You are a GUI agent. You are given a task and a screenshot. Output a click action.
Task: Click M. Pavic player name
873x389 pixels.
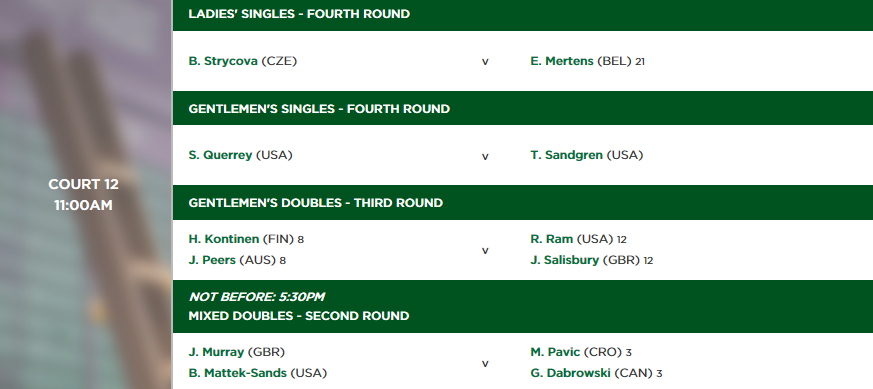click(555, 352)
